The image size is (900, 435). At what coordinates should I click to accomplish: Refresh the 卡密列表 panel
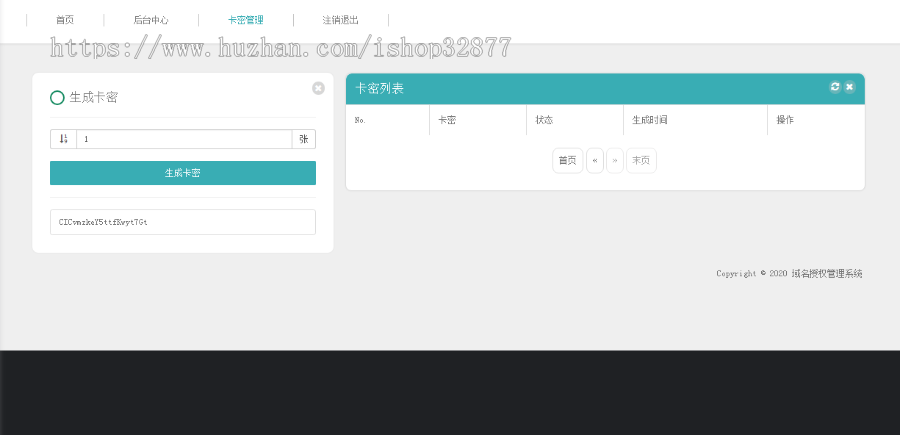[835, 87]
